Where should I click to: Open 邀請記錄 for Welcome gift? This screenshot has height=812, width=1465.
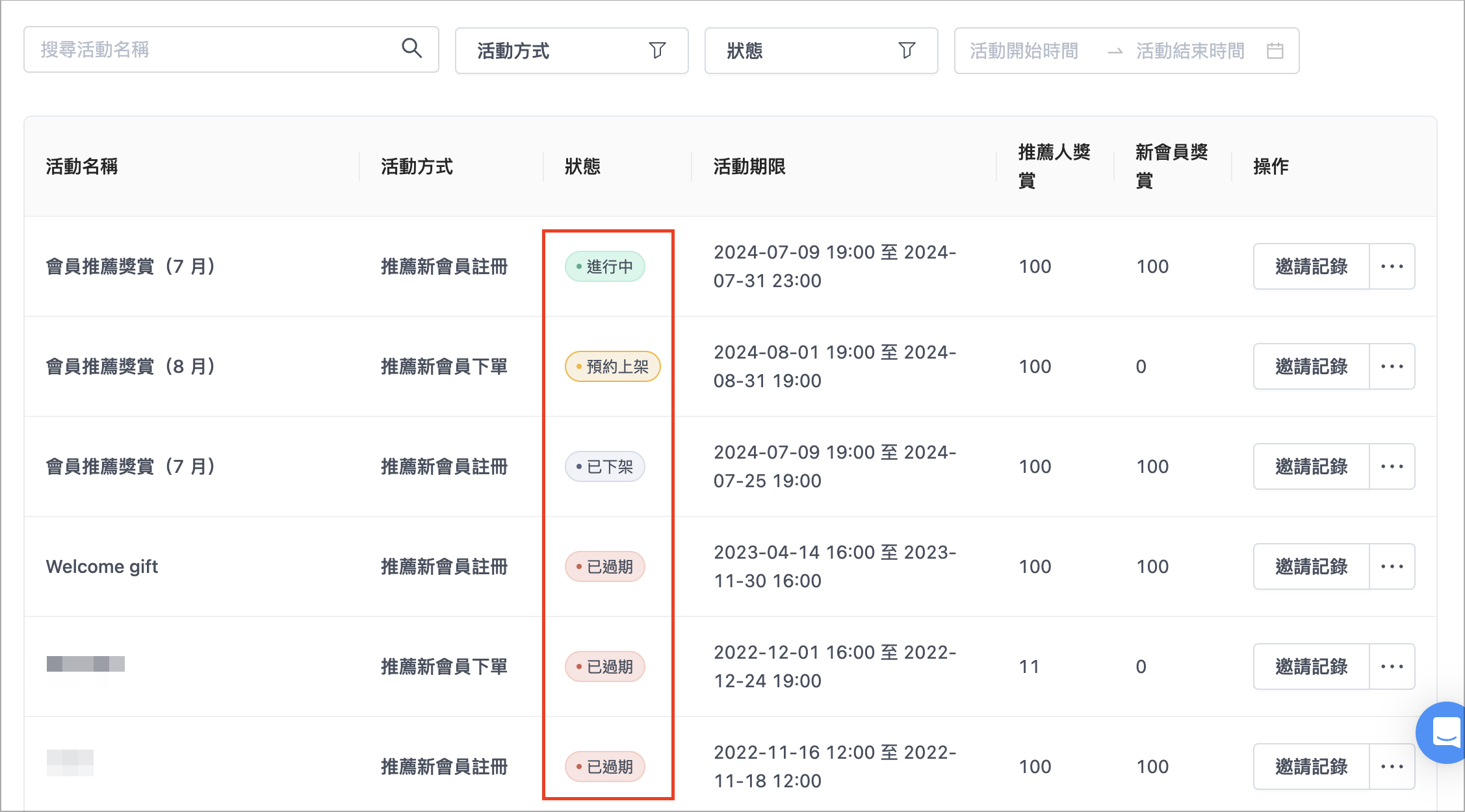1311,566
